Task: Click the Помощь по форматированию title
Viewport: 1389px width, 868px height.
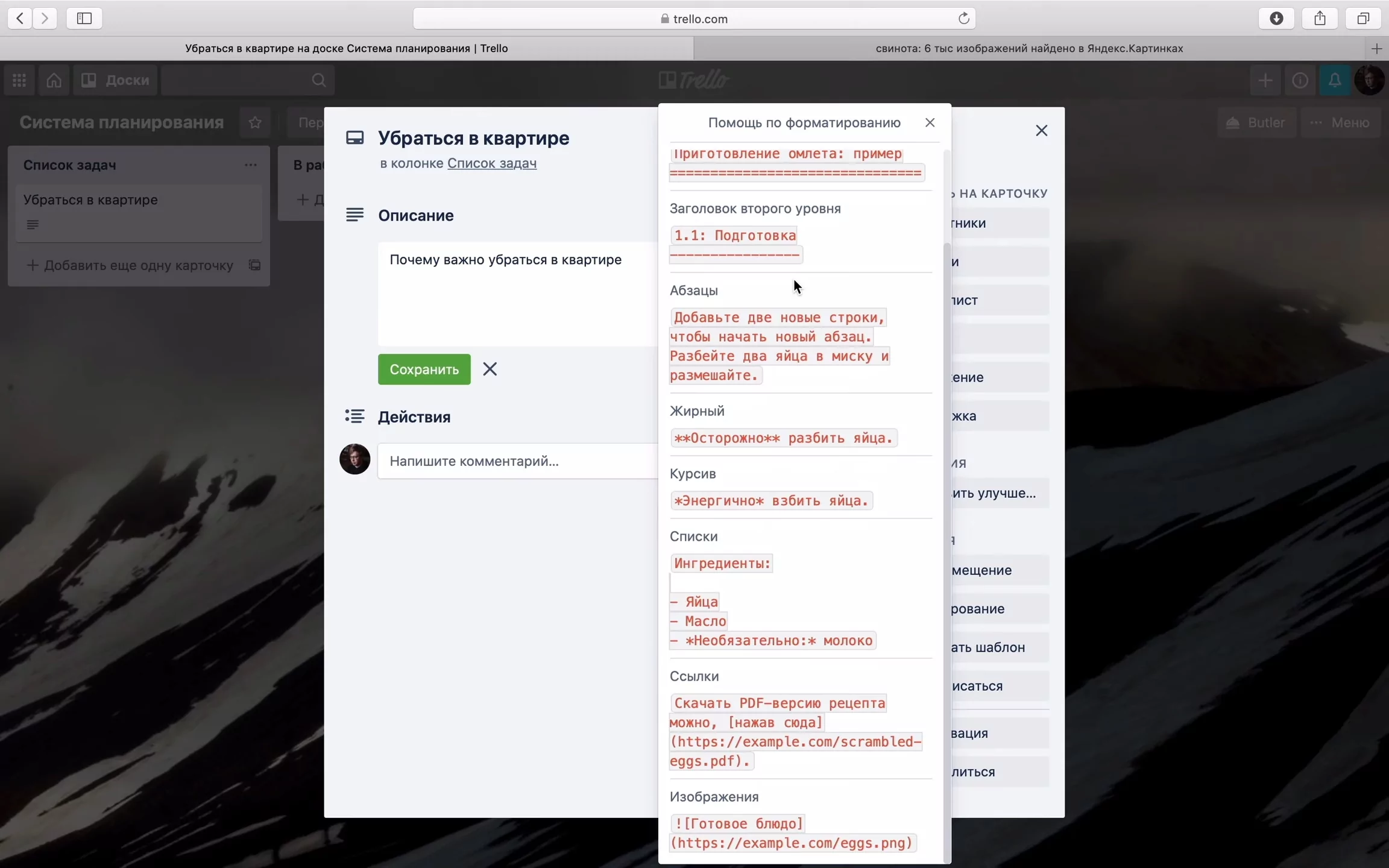Action: [804, 123]
